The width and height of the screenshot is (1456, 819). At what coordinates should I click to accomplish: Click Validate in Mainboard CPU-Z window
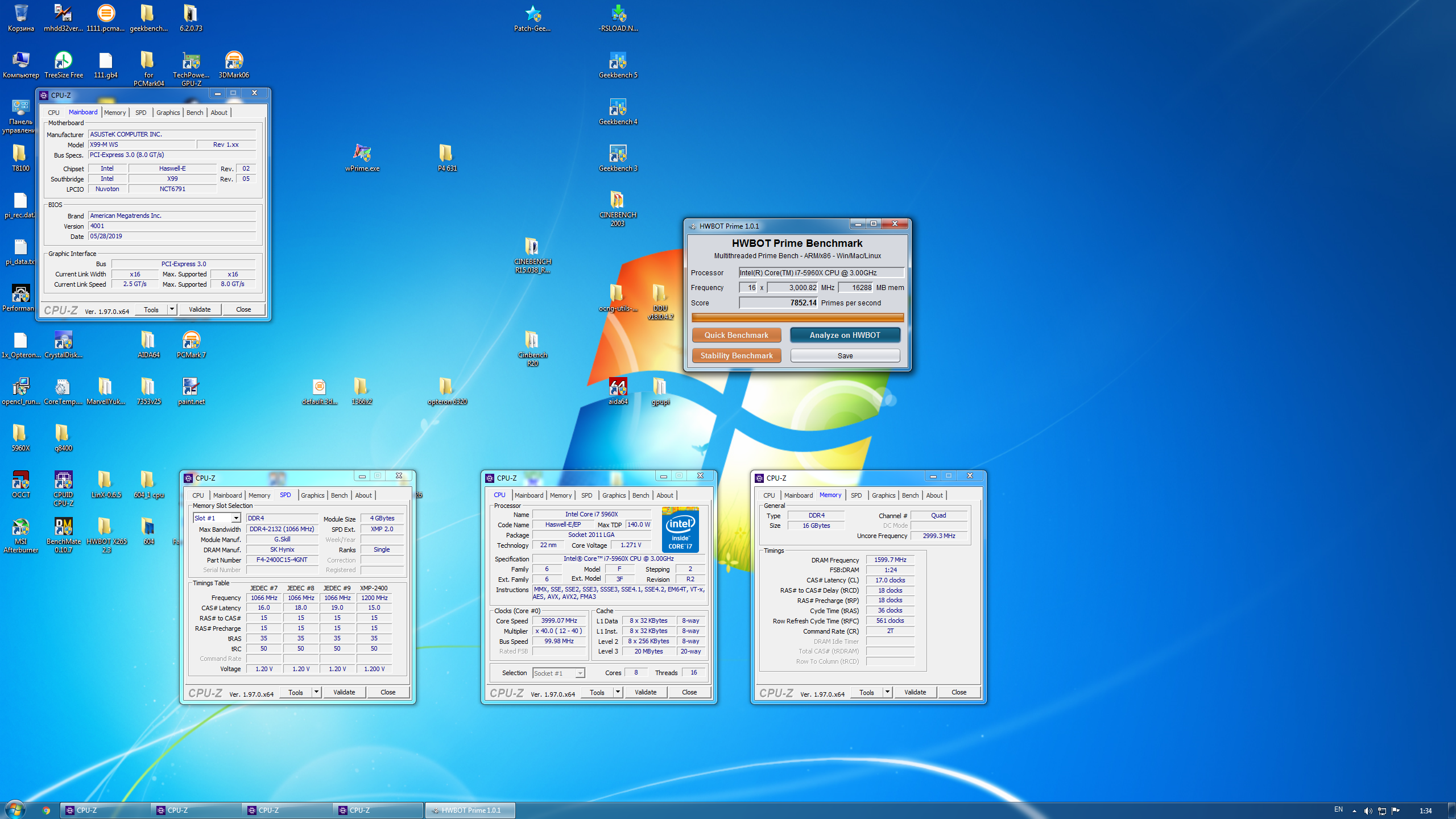coord(200,309)
